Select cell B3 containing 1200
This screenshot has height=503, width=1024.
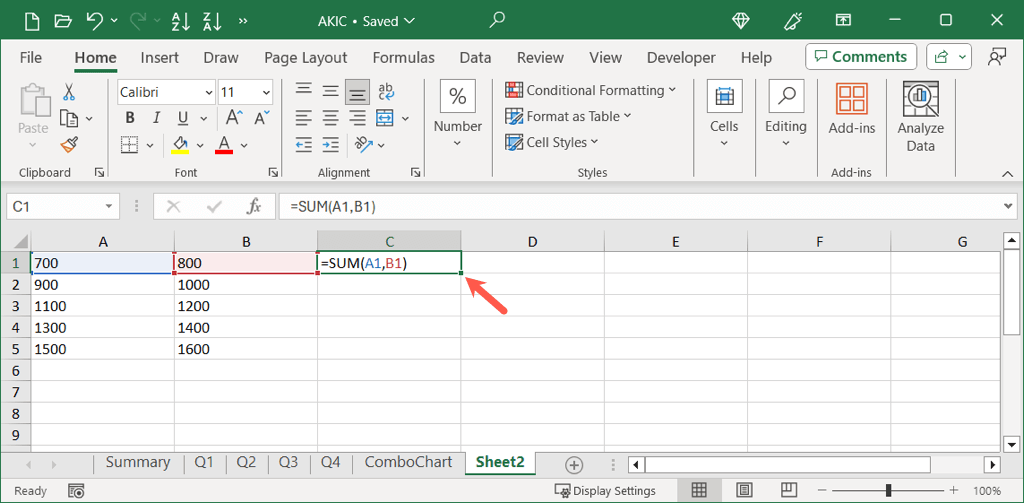[x=246, y=306]
